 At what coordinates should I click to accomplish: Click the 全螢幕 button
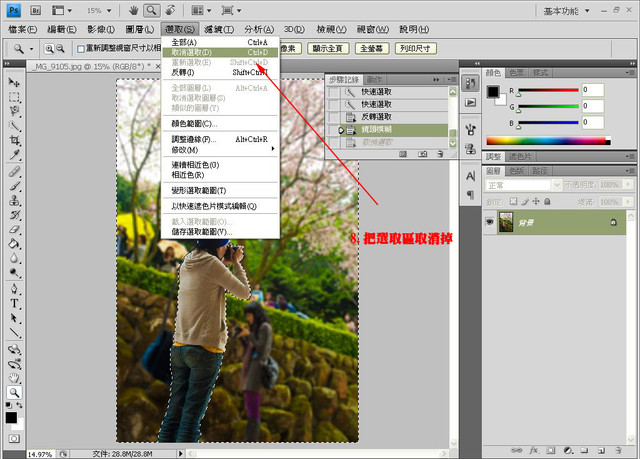coord(372,49)
